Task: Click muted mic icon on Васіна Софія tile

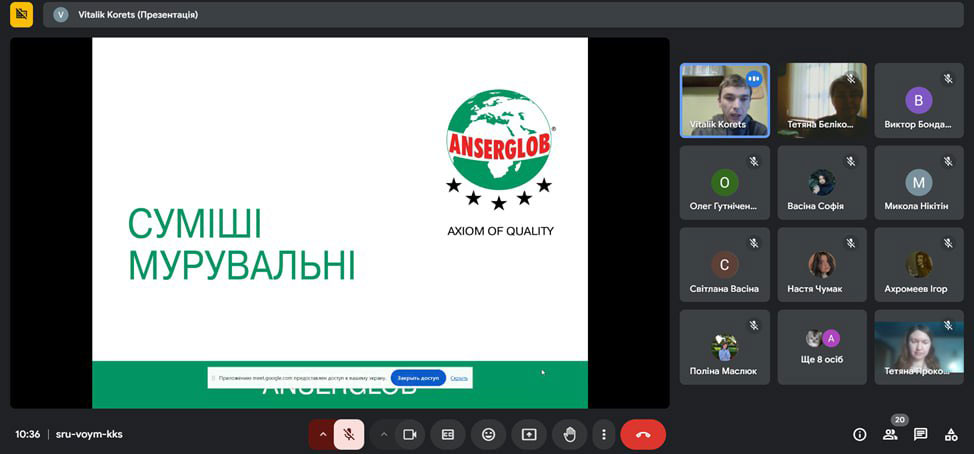Action: coord(851,161)
